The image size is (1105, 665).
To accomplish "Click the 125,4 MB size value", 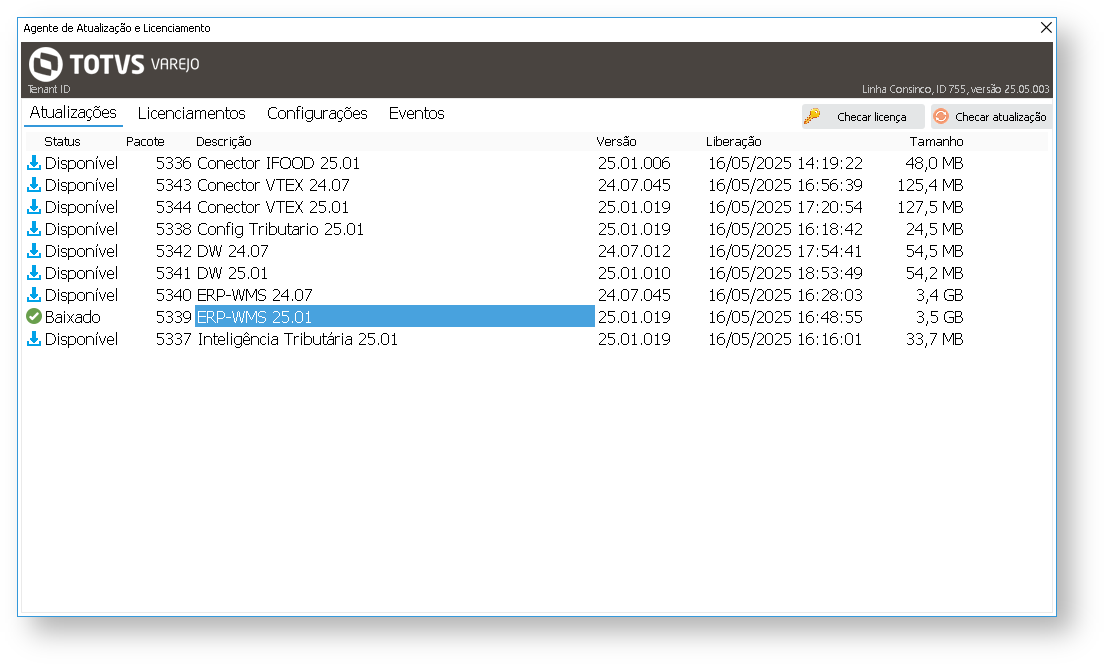I will 930,185.
